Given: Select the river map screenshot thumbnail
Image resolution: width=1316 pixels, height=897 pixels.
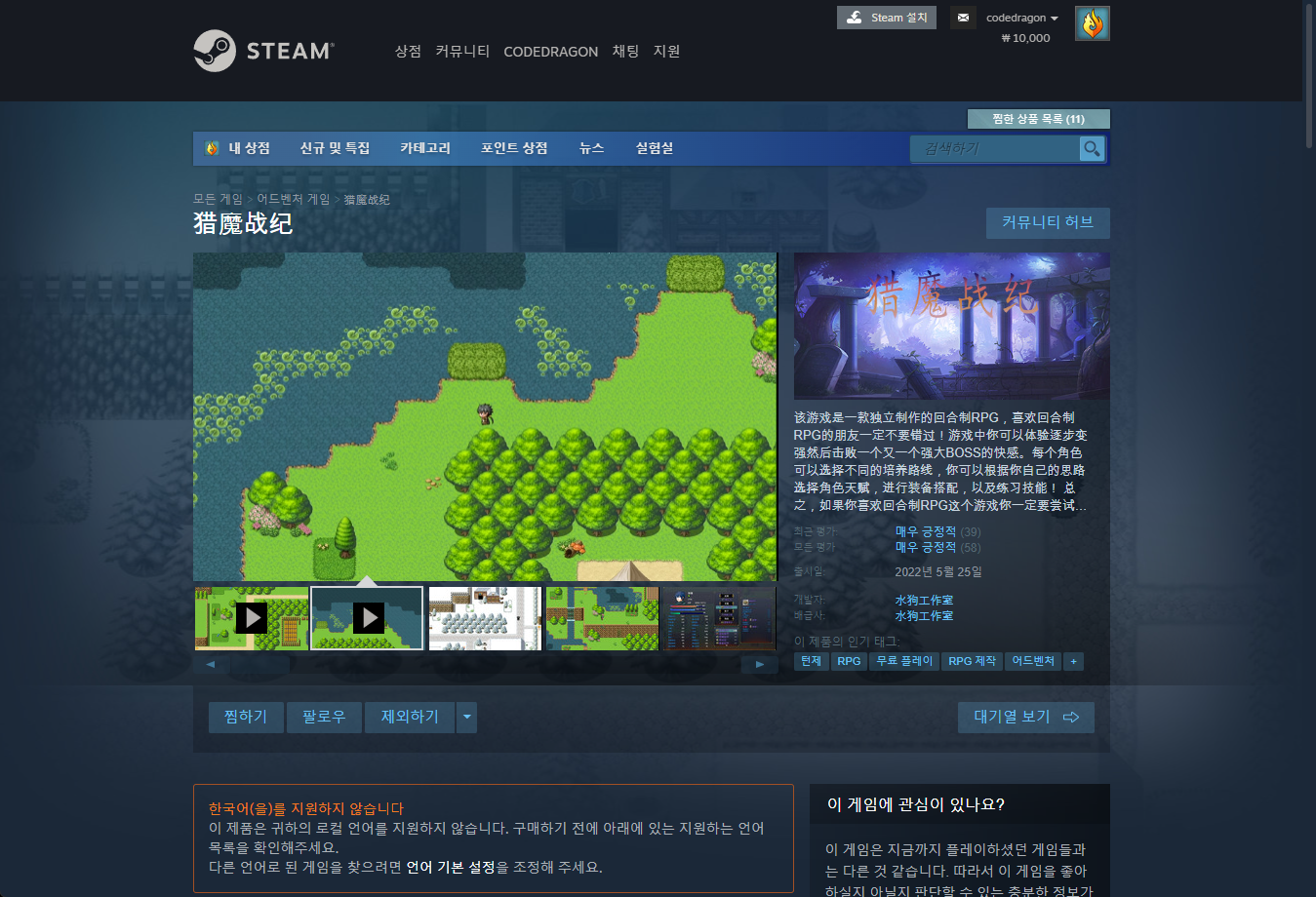Looking at the screenshot, I should (602, 618).
